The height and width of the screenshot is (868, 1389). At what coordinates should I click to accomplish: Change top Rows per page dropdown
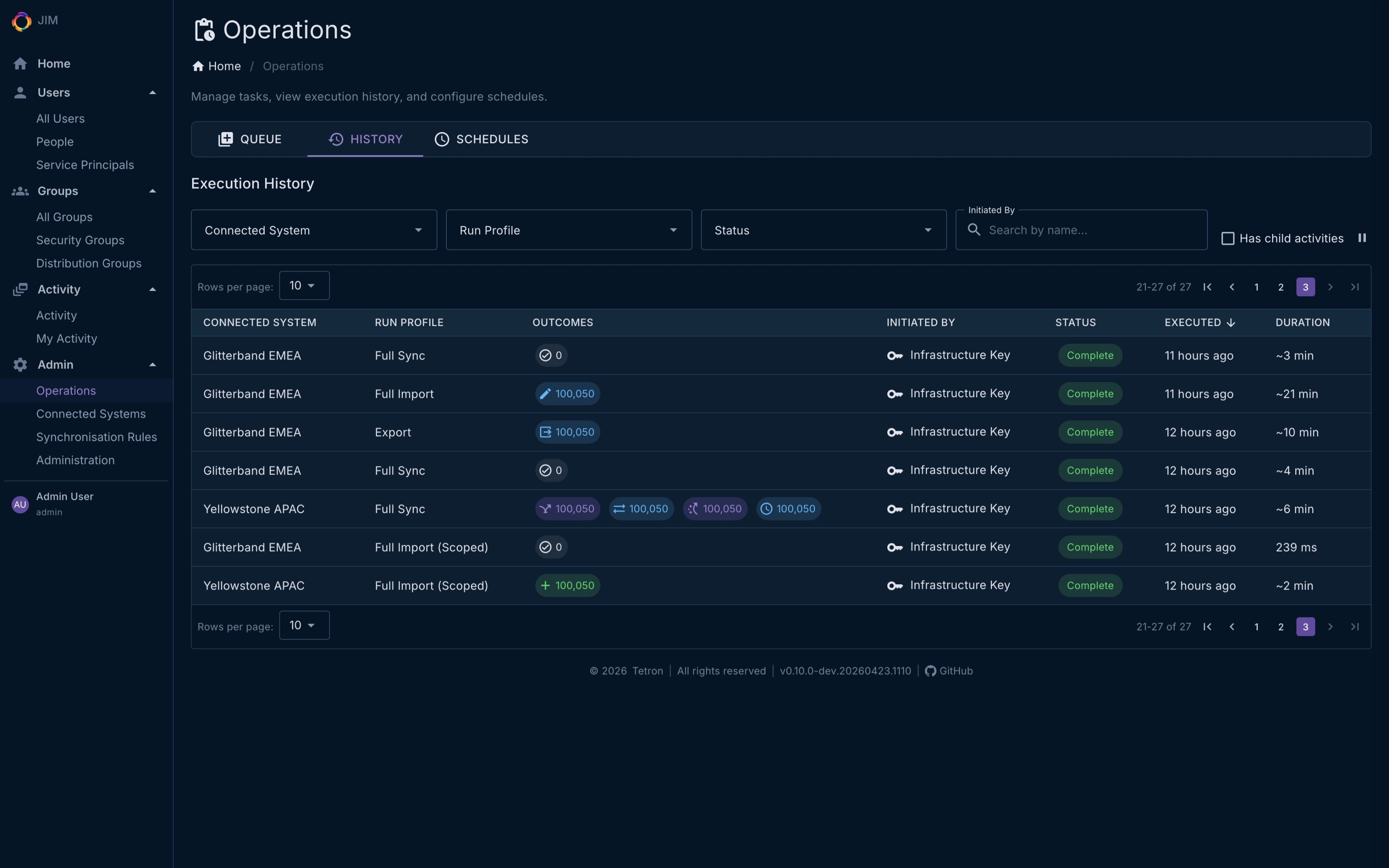coord(304,286)
